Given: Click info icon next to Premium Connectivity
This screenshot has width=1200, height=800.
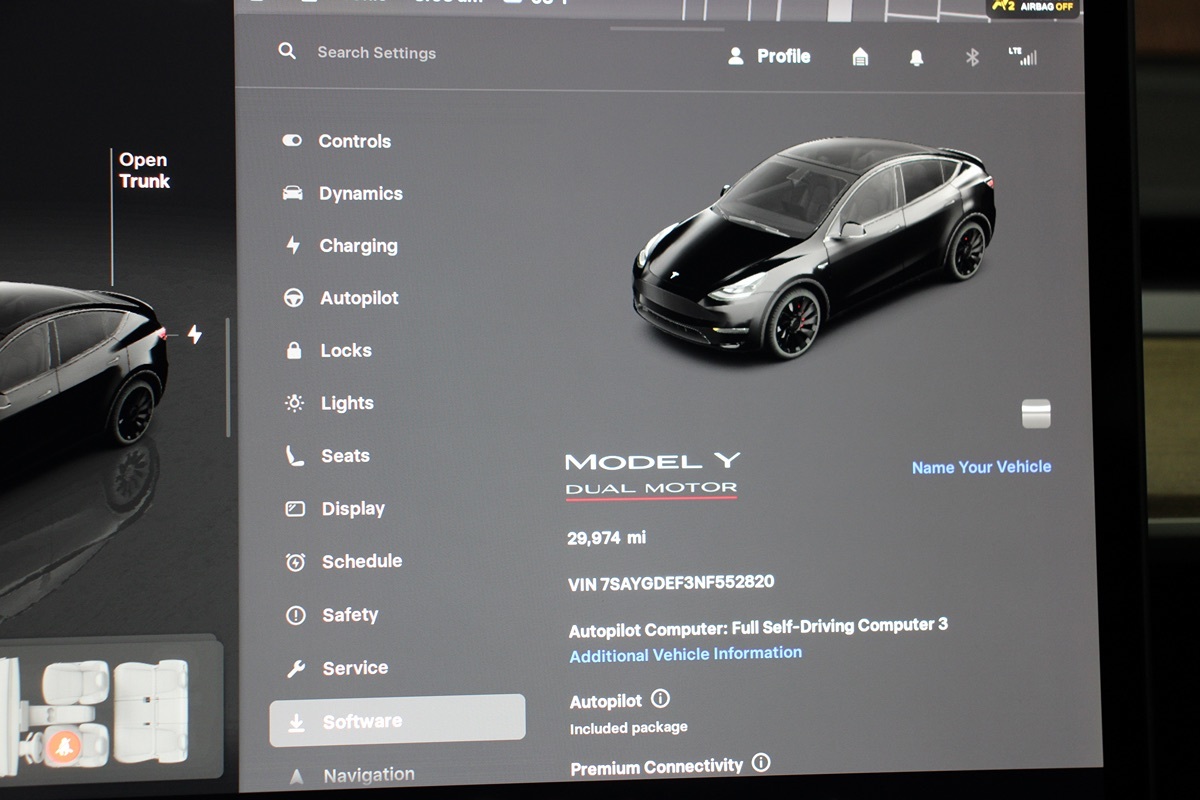Looking at the screenshot, I should coord(761,764).
